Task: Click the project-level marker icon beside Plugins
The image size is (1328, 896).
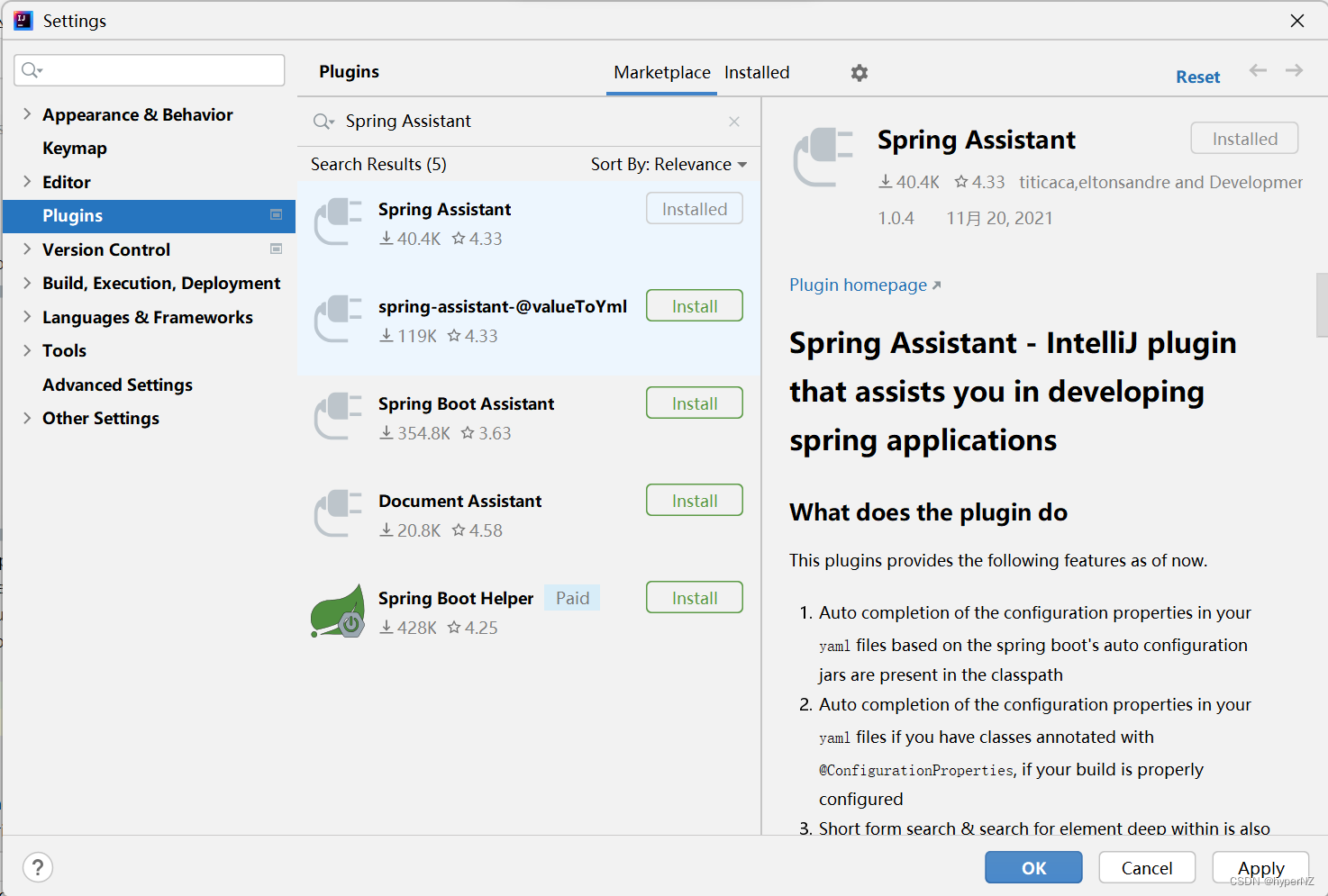Action: tap(277, 214)
